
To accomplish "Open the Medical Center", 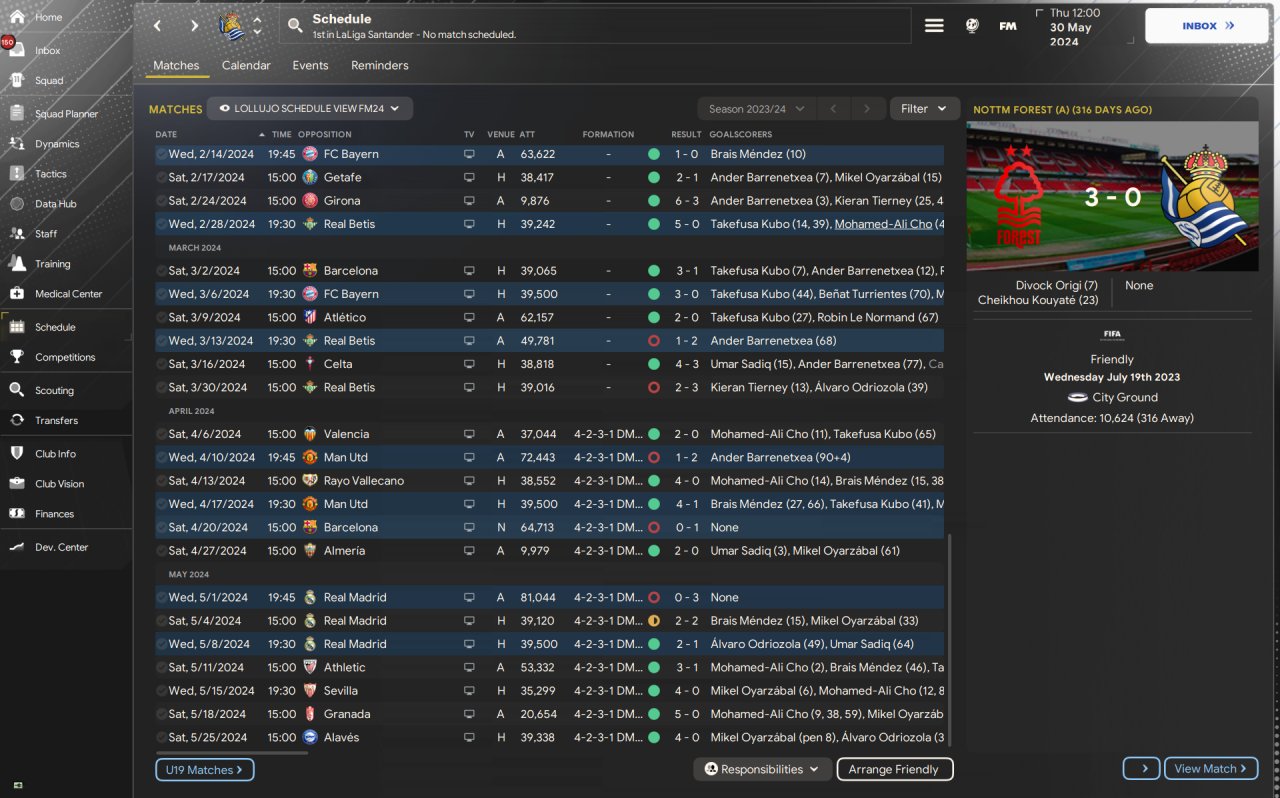I will click(x=66, y=294).
